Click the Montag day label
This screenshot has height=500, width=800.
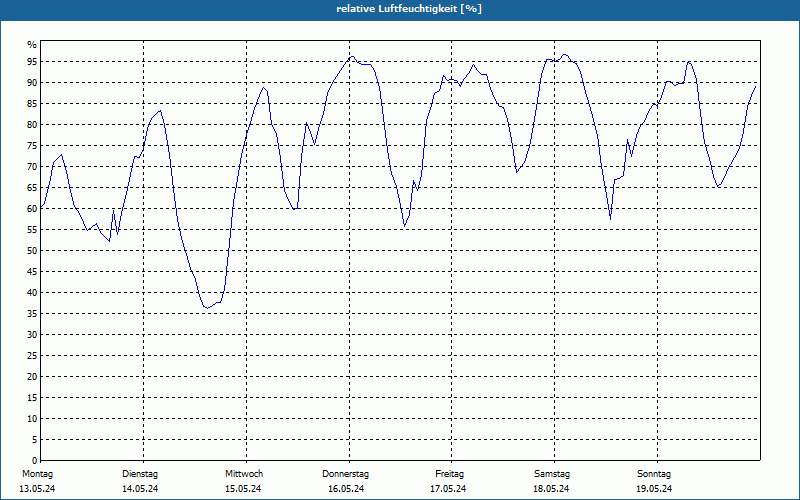click(37, 474)
